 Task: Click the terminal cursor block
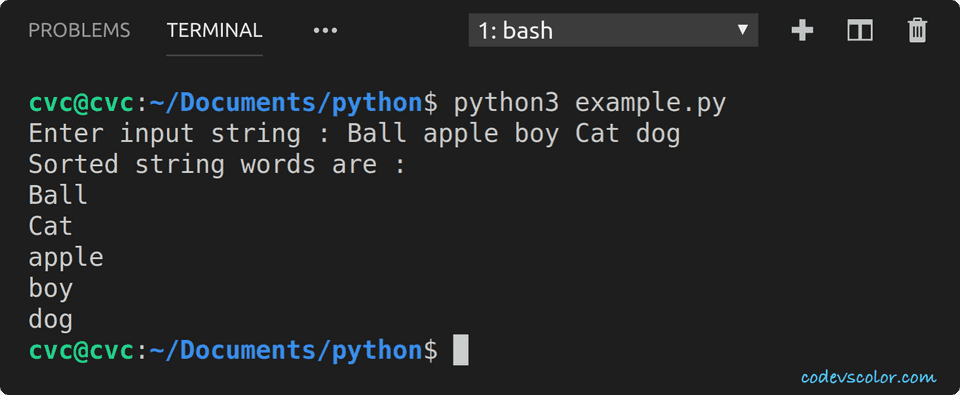pyautogui.click(x=460, y=350)
